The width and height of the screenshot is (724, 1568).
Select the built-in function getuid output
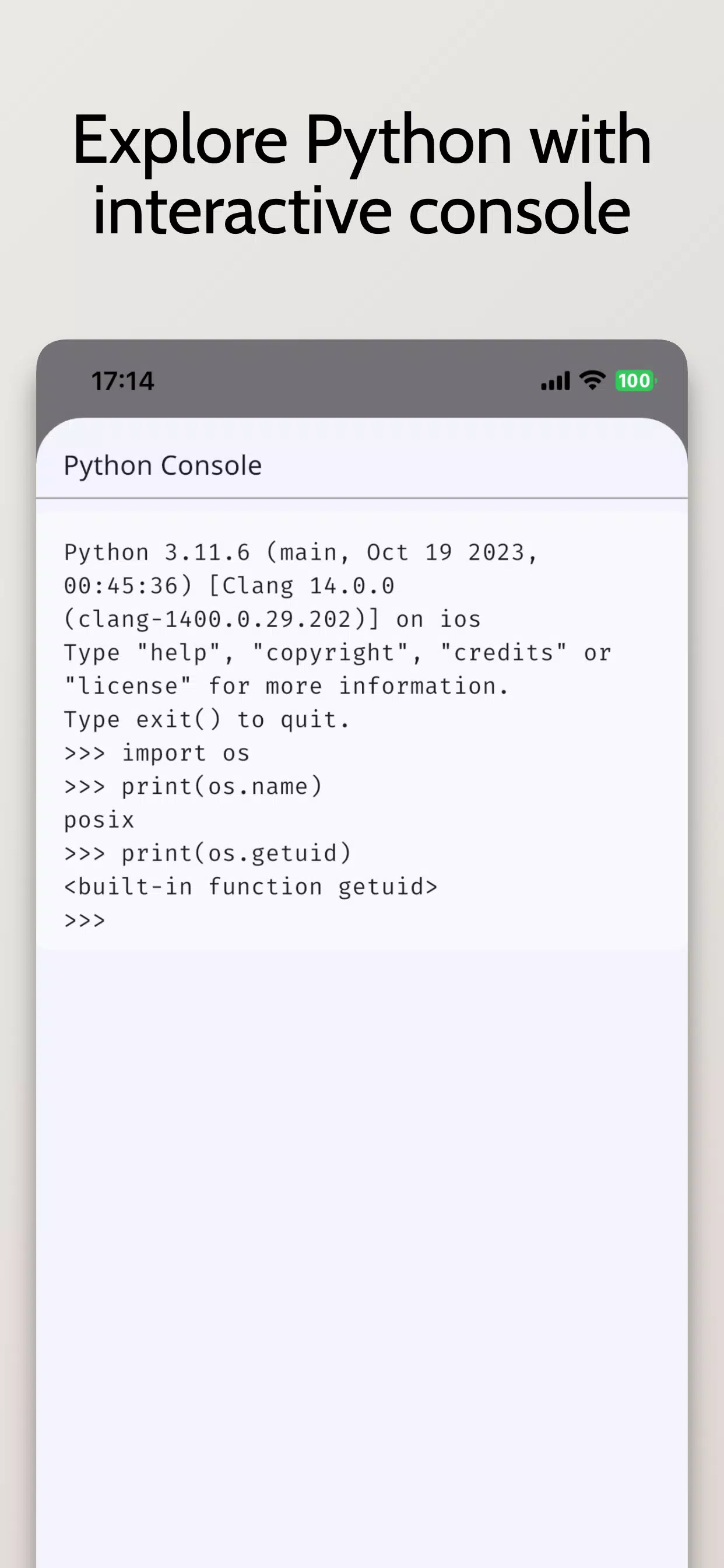click(251, 886)
